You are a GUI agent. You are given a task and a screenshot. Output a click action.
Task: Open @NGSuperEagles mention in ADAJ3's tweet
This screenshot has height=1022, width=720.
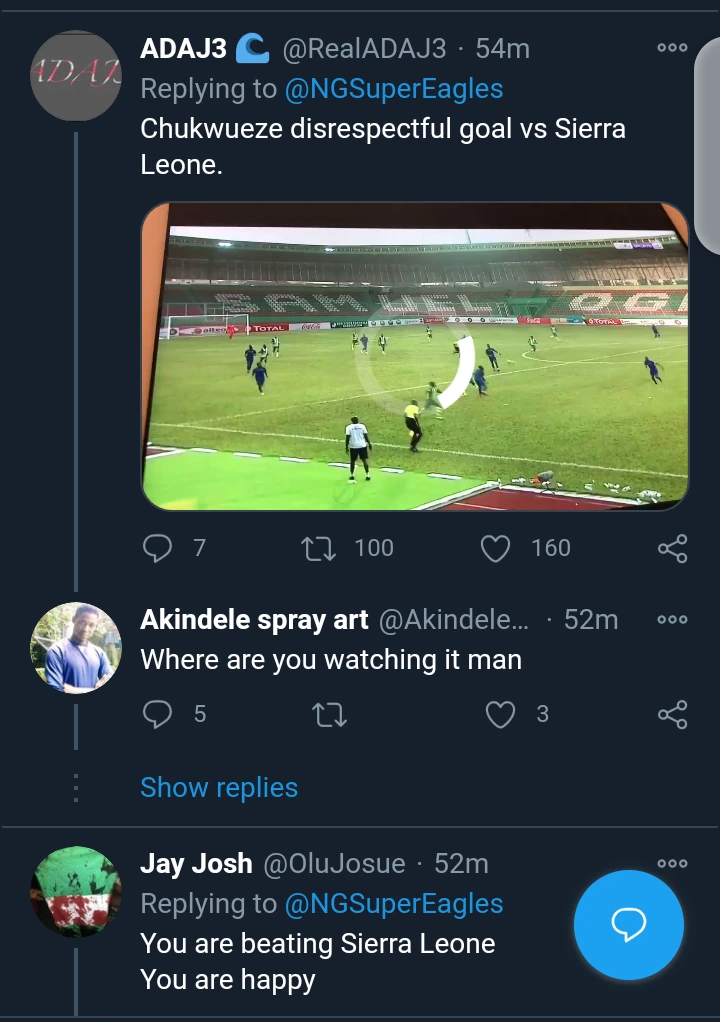point(394,89)
